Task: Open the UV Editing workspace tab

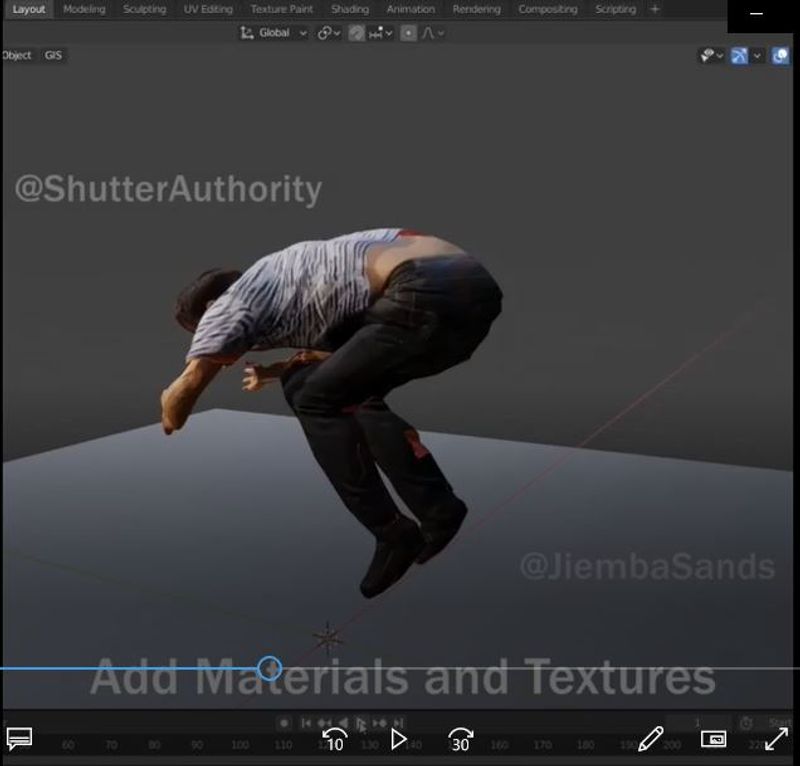Action: pos(208,9)
